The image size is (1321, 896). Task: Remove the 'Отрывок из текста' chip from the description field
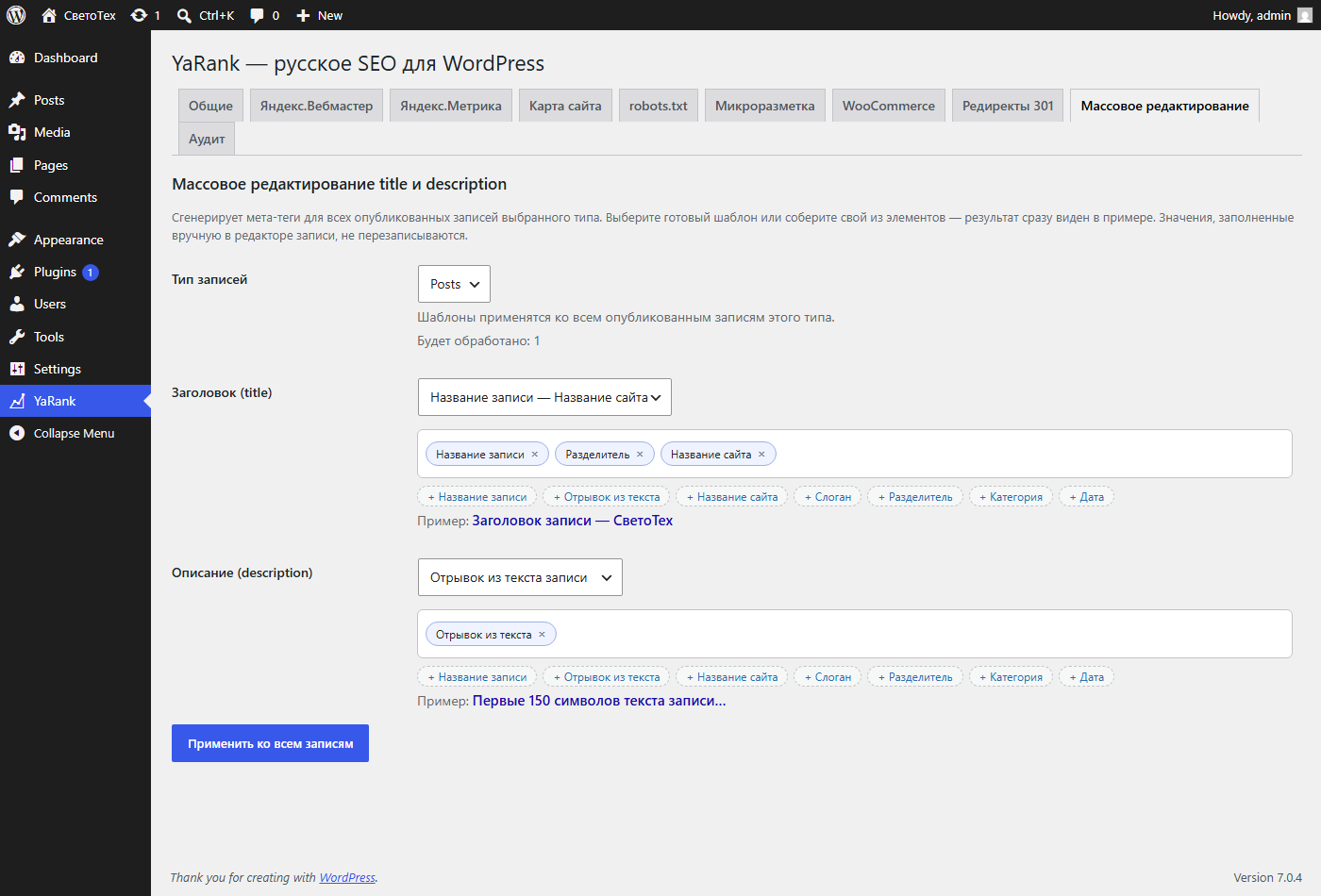point(542,635)
